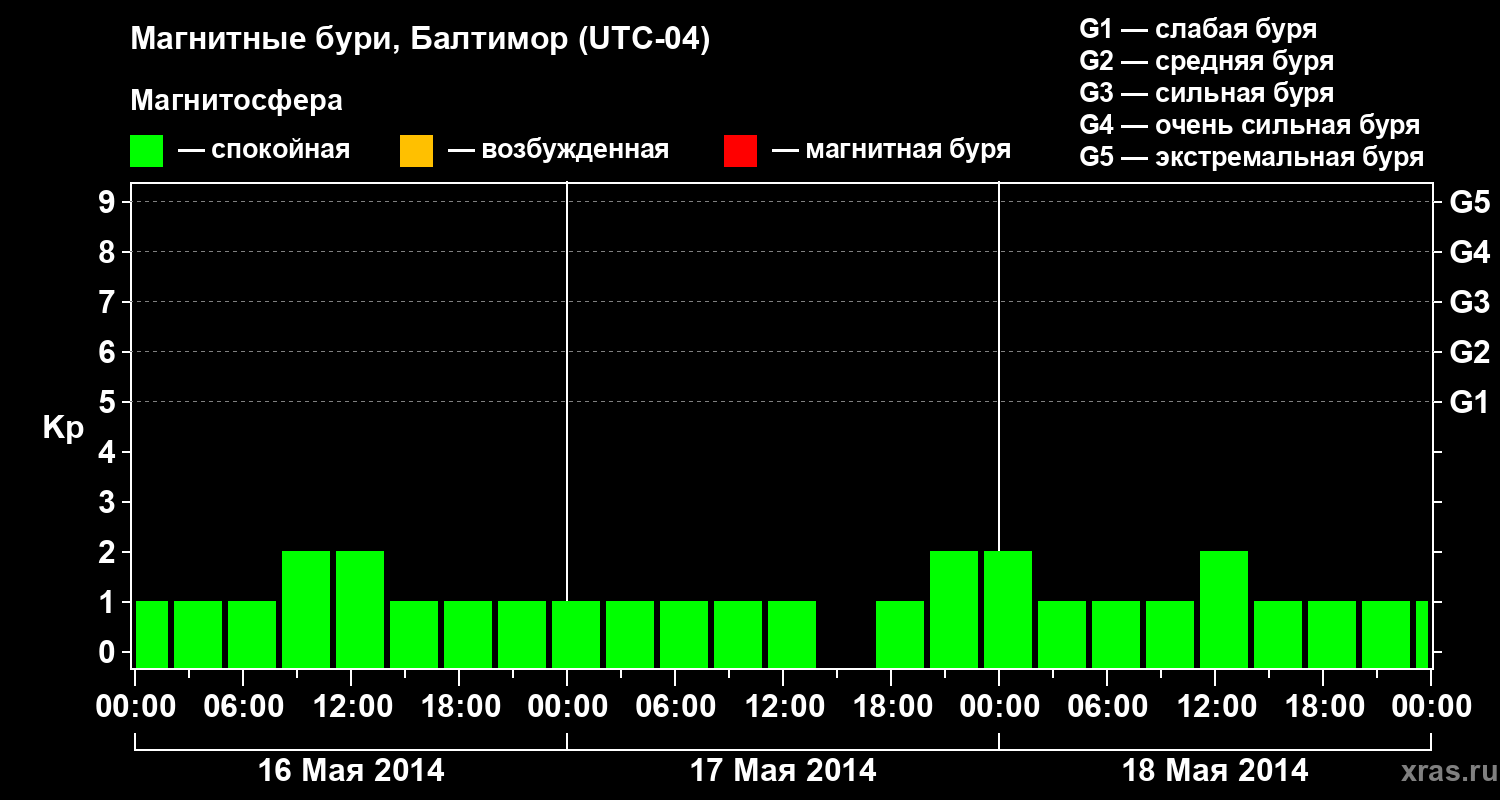This screenshot has width=1500, height=800.
Task: Click the 'G1 — слабая буря' legend line
Action: pos(1198,29)
